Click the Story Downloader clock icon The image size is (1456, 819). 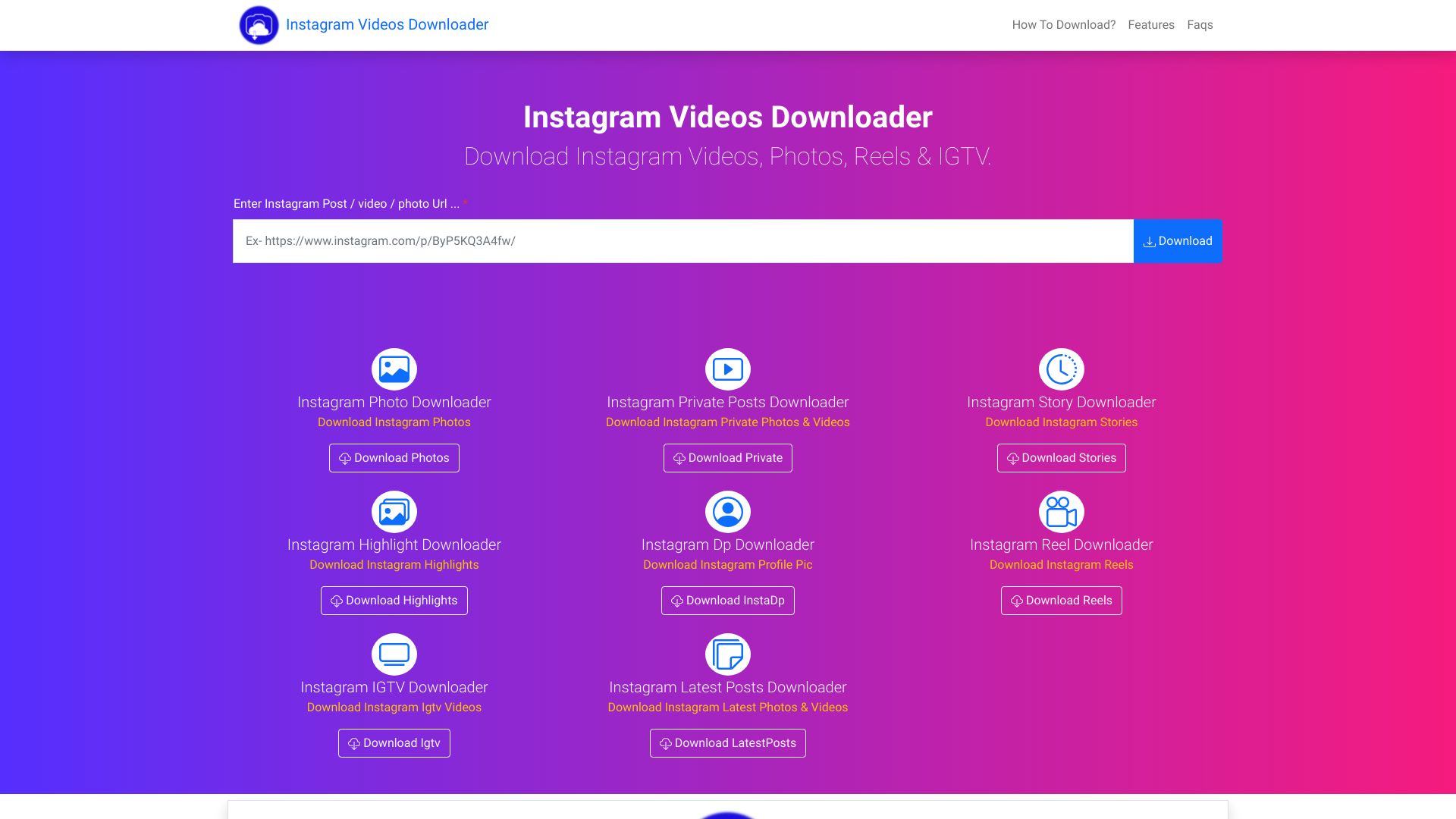(1062, 369)
